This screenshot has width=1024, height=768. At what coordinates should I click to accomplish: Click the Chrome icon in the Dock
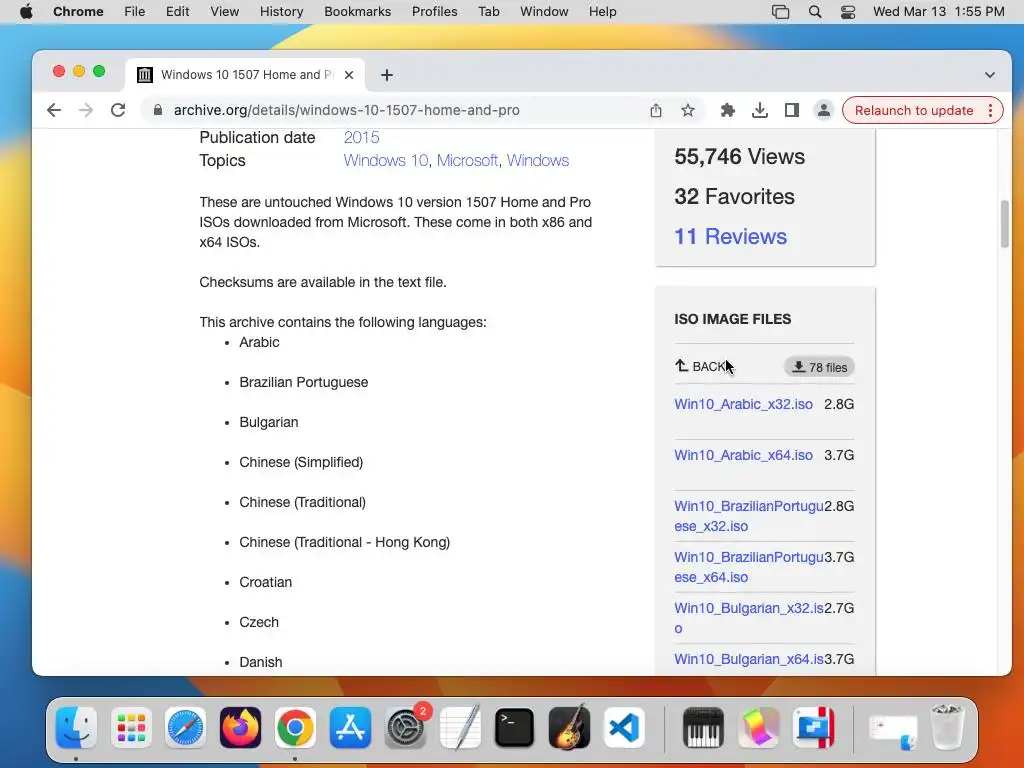pos(295,727)
